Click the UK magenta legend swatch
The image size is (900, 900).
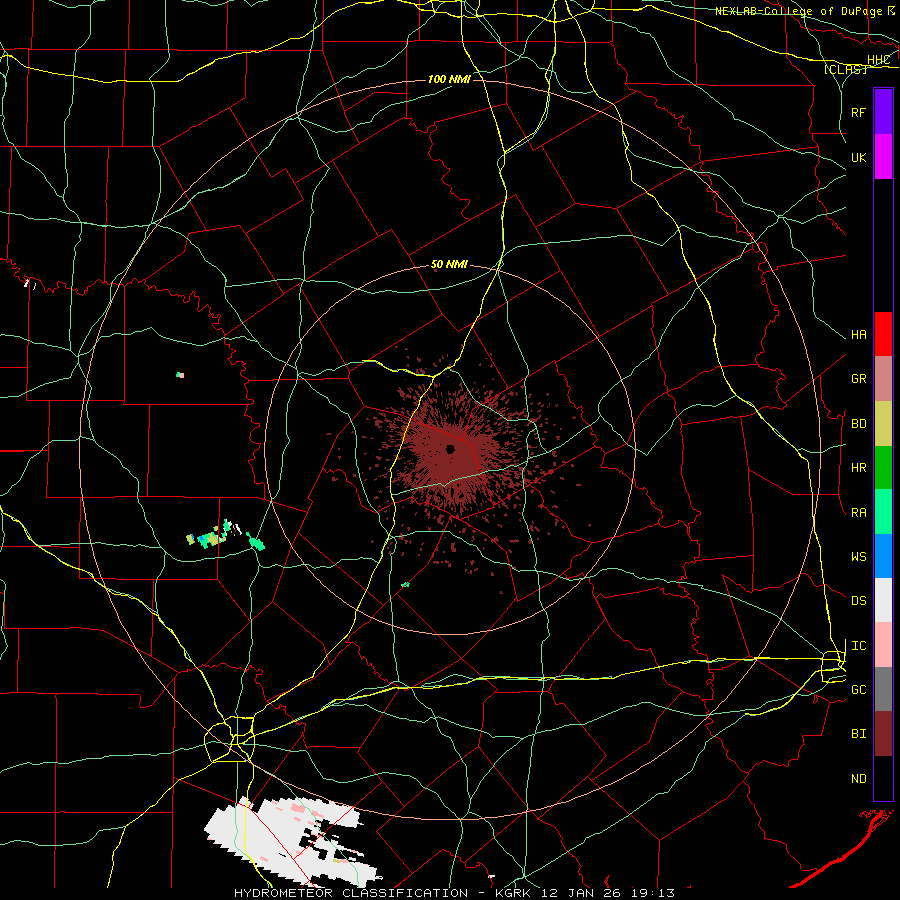pyautogui.click(x=883, y=157)
